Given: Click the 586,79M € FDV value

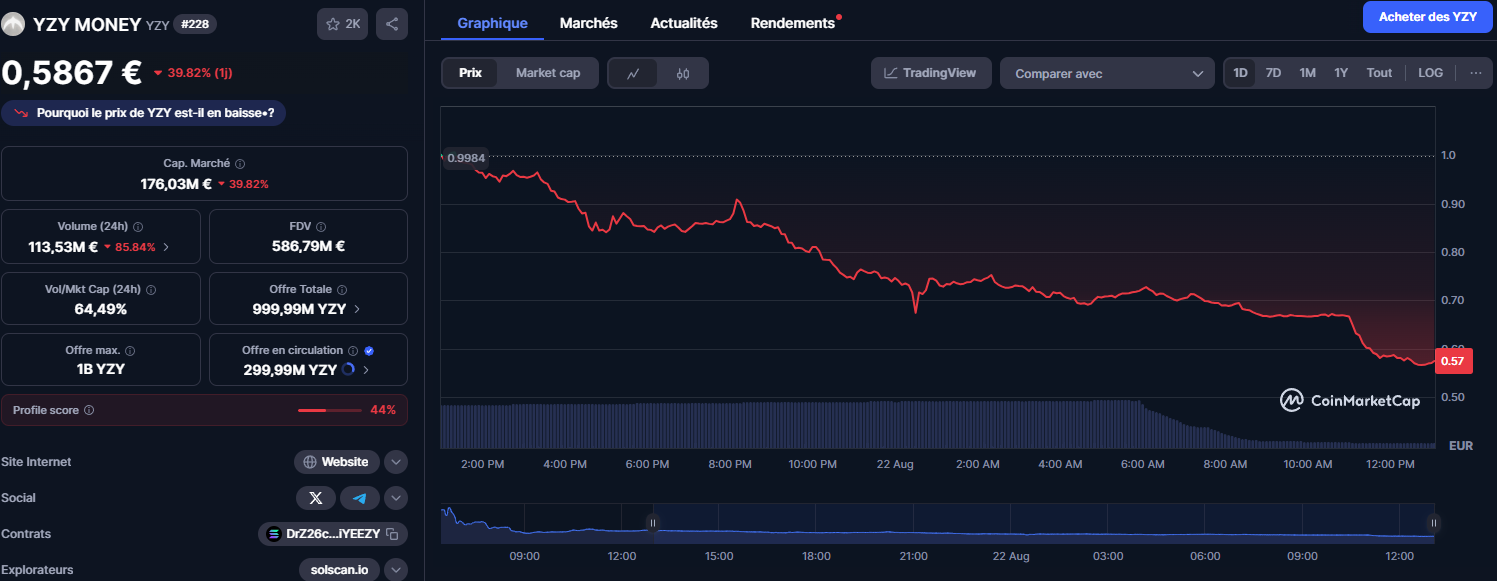Looking at the screenshot, I should tap(308, 246).
